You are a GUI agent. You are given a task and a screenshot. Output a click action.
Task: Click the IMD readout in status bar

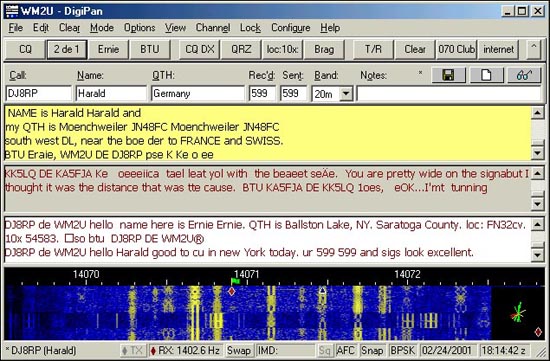[x=286, y=350]
